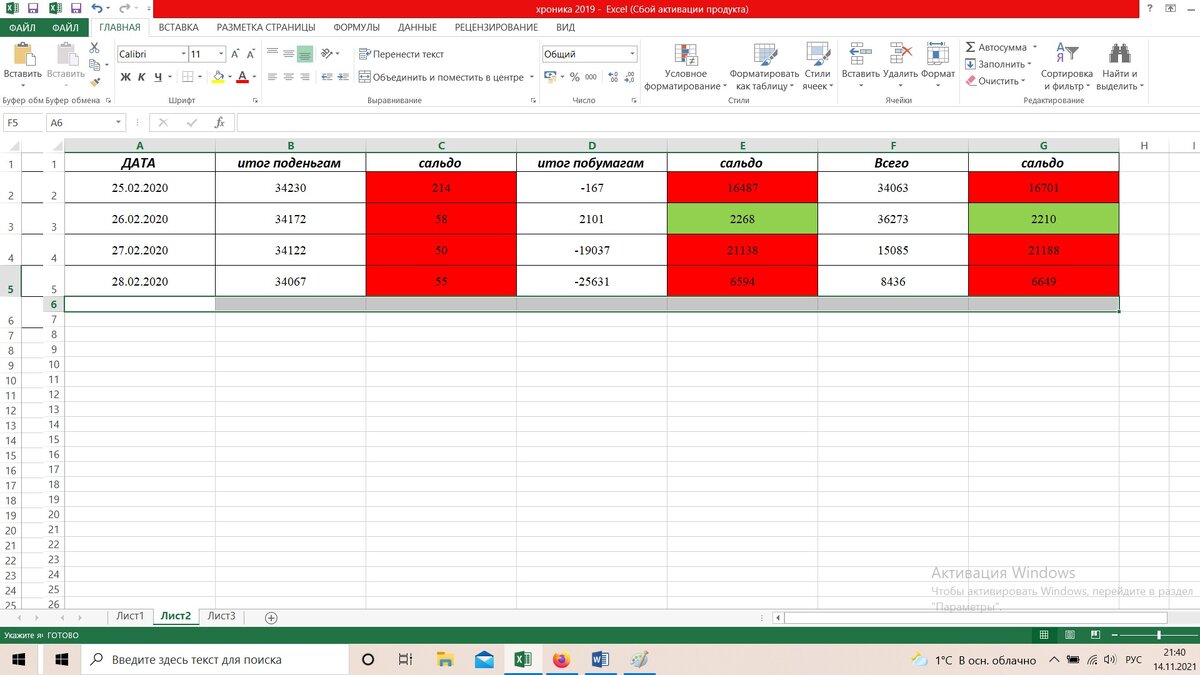Screen dimensions: 1200x675
Task: Open Find and Select (Найти и выделить)
Action: point(1119,67)
